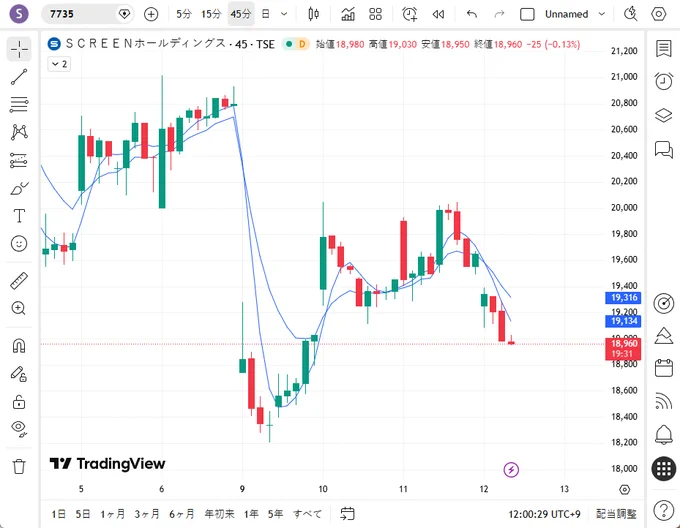Open the chats panel
Image resolution: width=680 pixels, height=528 pixels.
664,150
